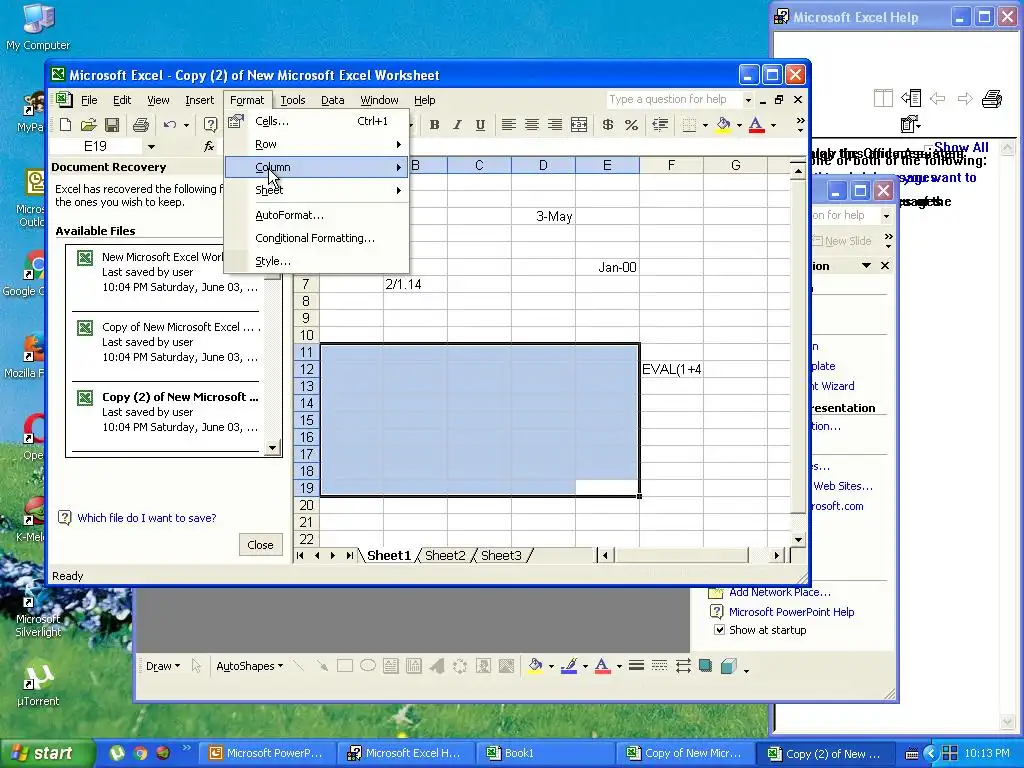Click Close button in Document Recovery pane
The image size is (1024, 768).
pyautogui.click(x=260, y=545)
